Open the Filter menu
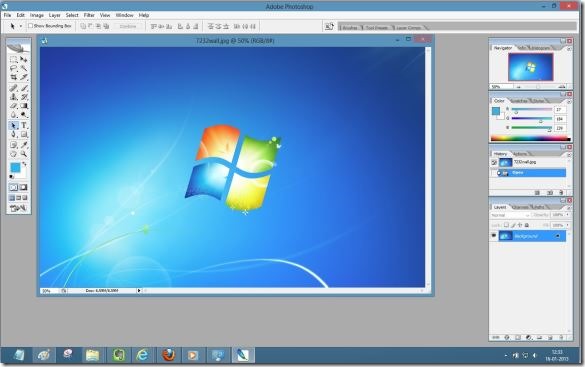585x367 pixels. pos(89,15)
